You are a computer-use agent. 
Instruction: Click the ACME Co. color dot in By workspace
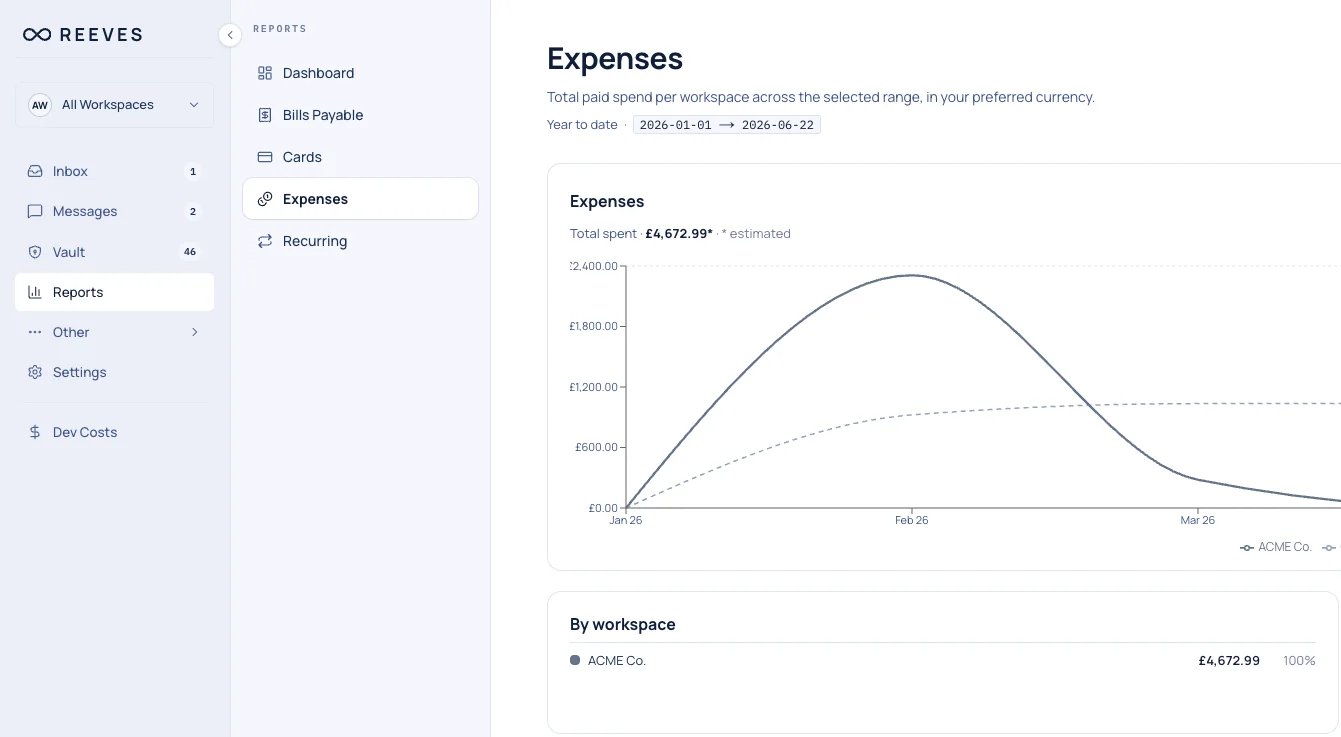pos(575,660)
